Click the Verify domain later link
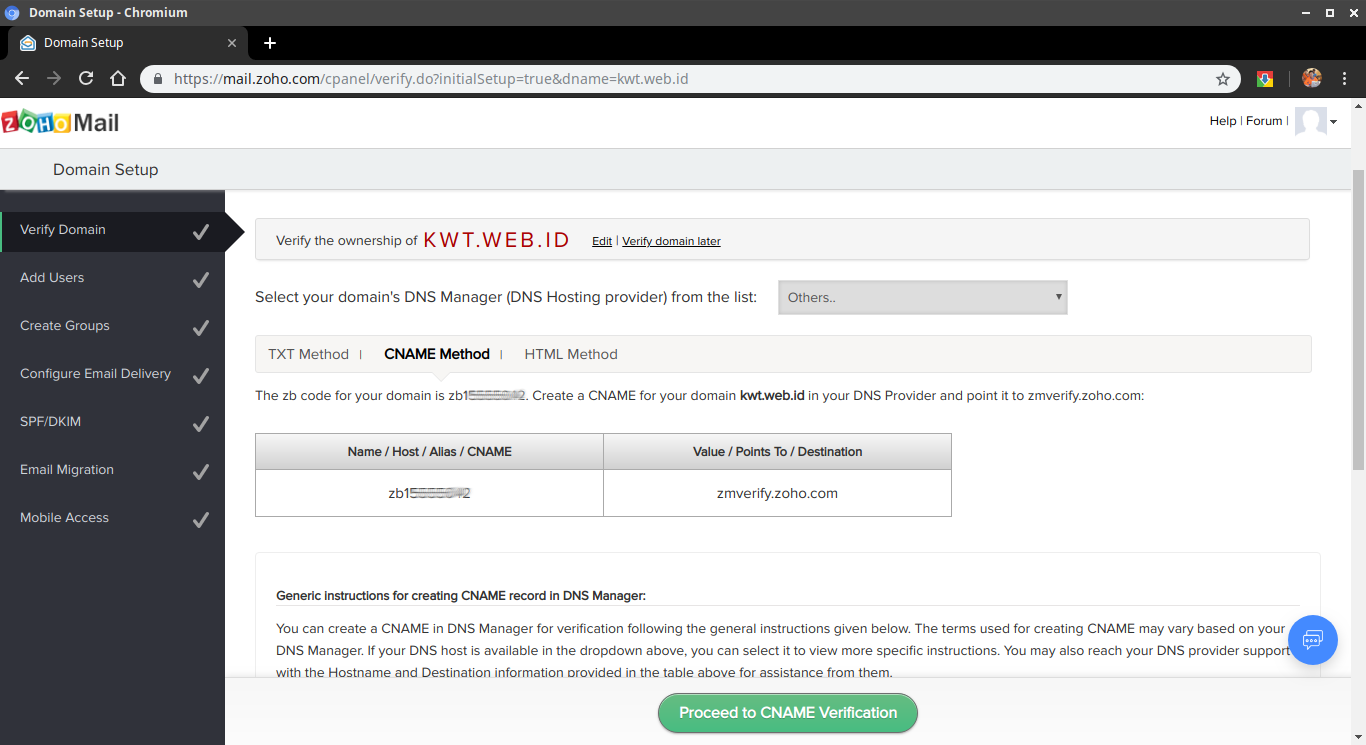1366x745 pixels. 671,241
